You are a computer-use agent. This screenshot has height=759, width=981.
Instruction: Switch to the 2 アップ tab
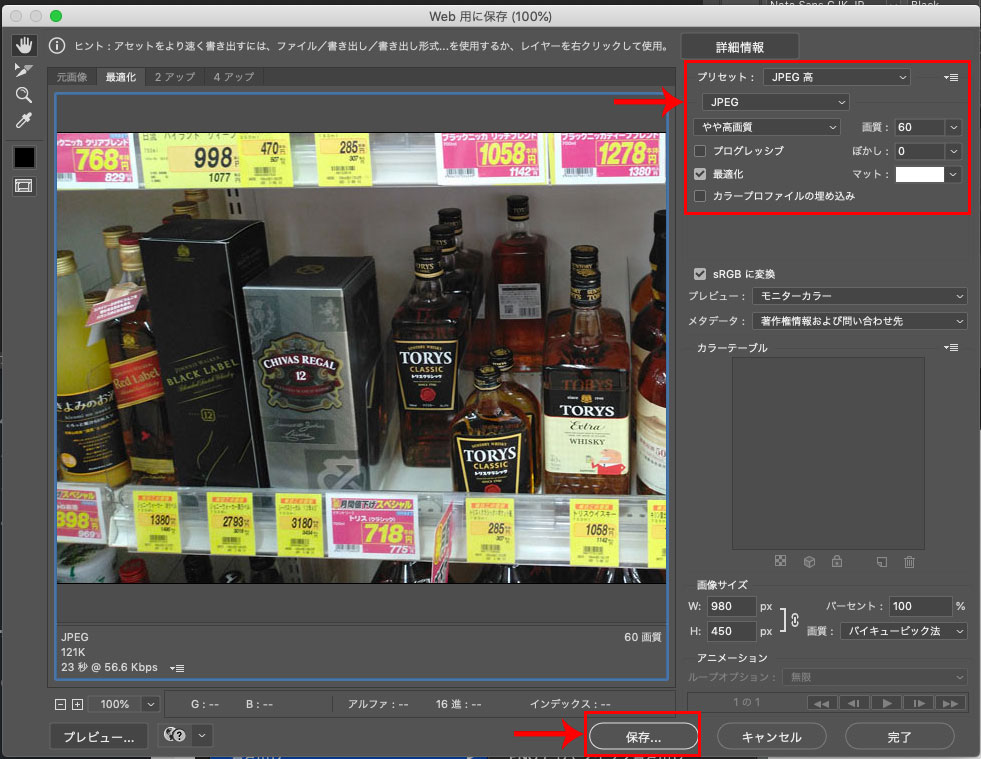175,77
